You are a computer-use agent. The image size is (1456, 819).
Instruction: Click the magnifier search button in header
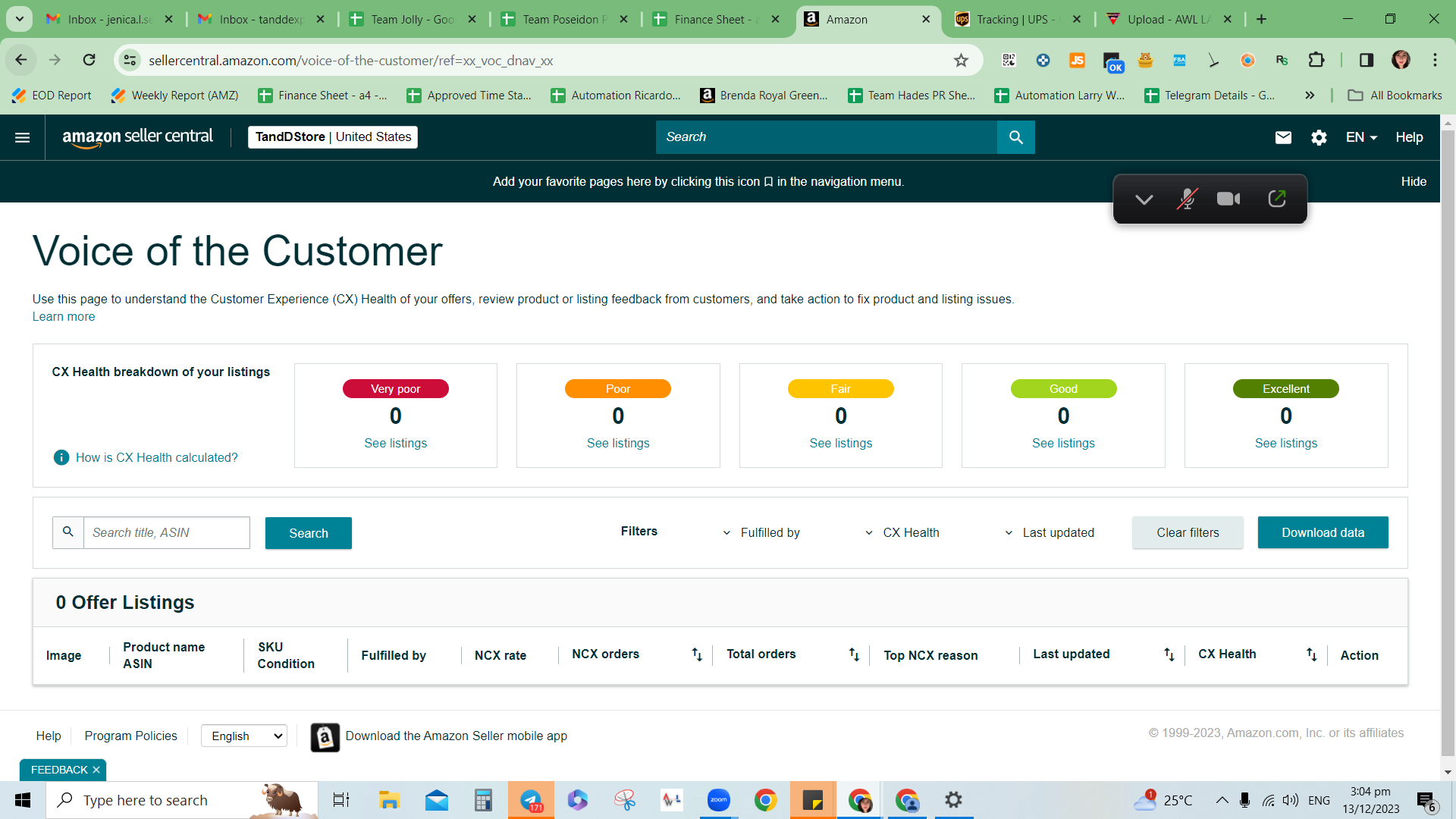(x=1016, y=137)
